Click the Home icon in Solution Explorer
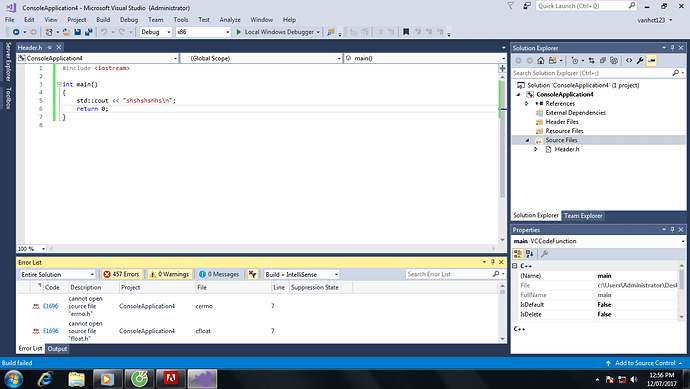Screen dimensions: 690x389 [x=540, y=61]
